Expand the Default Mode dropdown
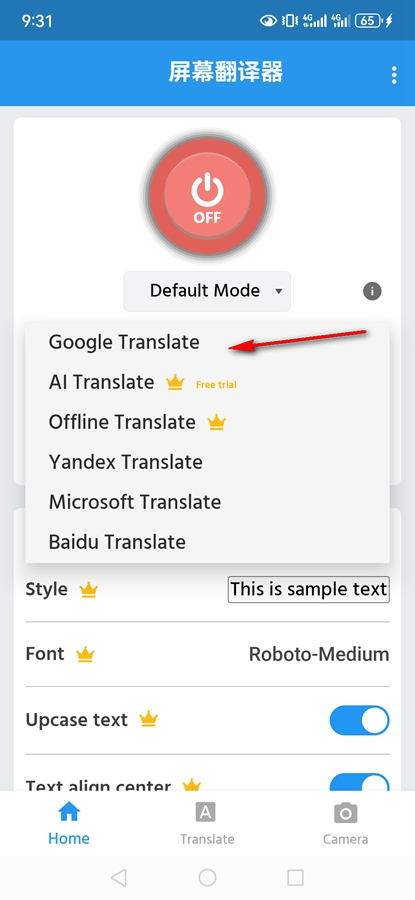The image size is (415, 900). (207, 291)
